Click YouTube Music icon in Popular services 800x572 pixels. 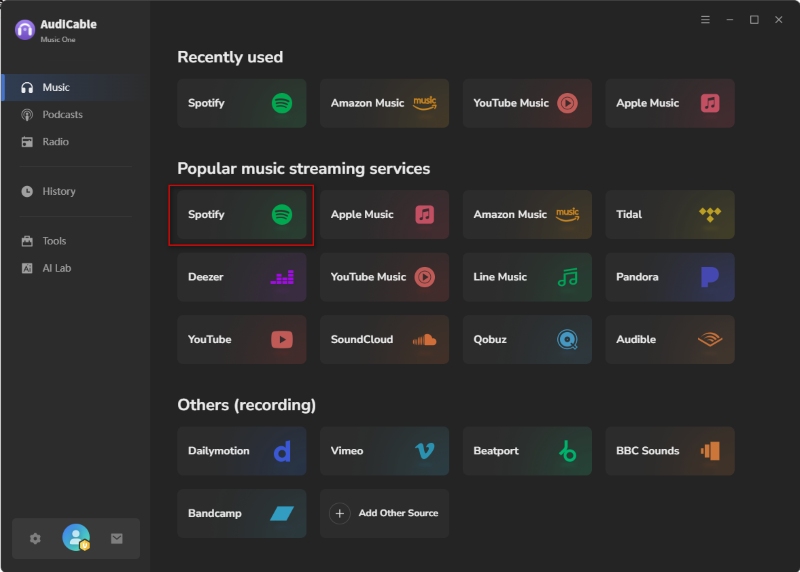tap(424, 277)
